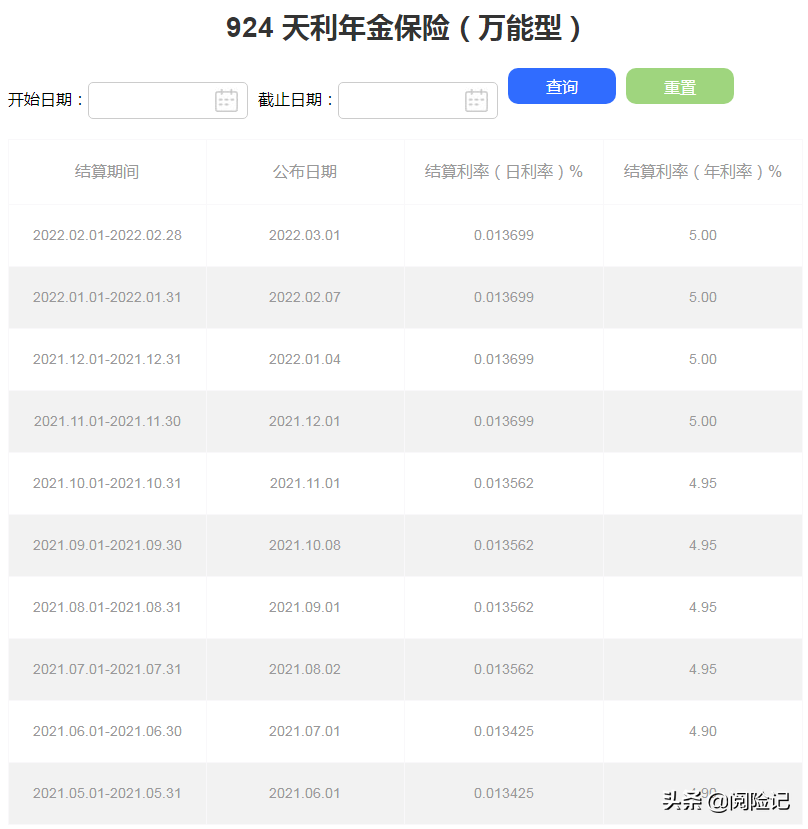Select publish date 2022.02.07
This screenshot has height=829, width=808.
(305, 297)
